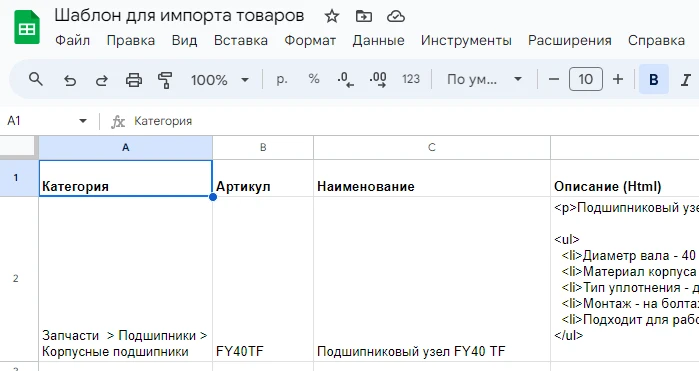Increase decimal places
Screen dimensions: 699x371
pyautogui.click(x=378, y=79)
